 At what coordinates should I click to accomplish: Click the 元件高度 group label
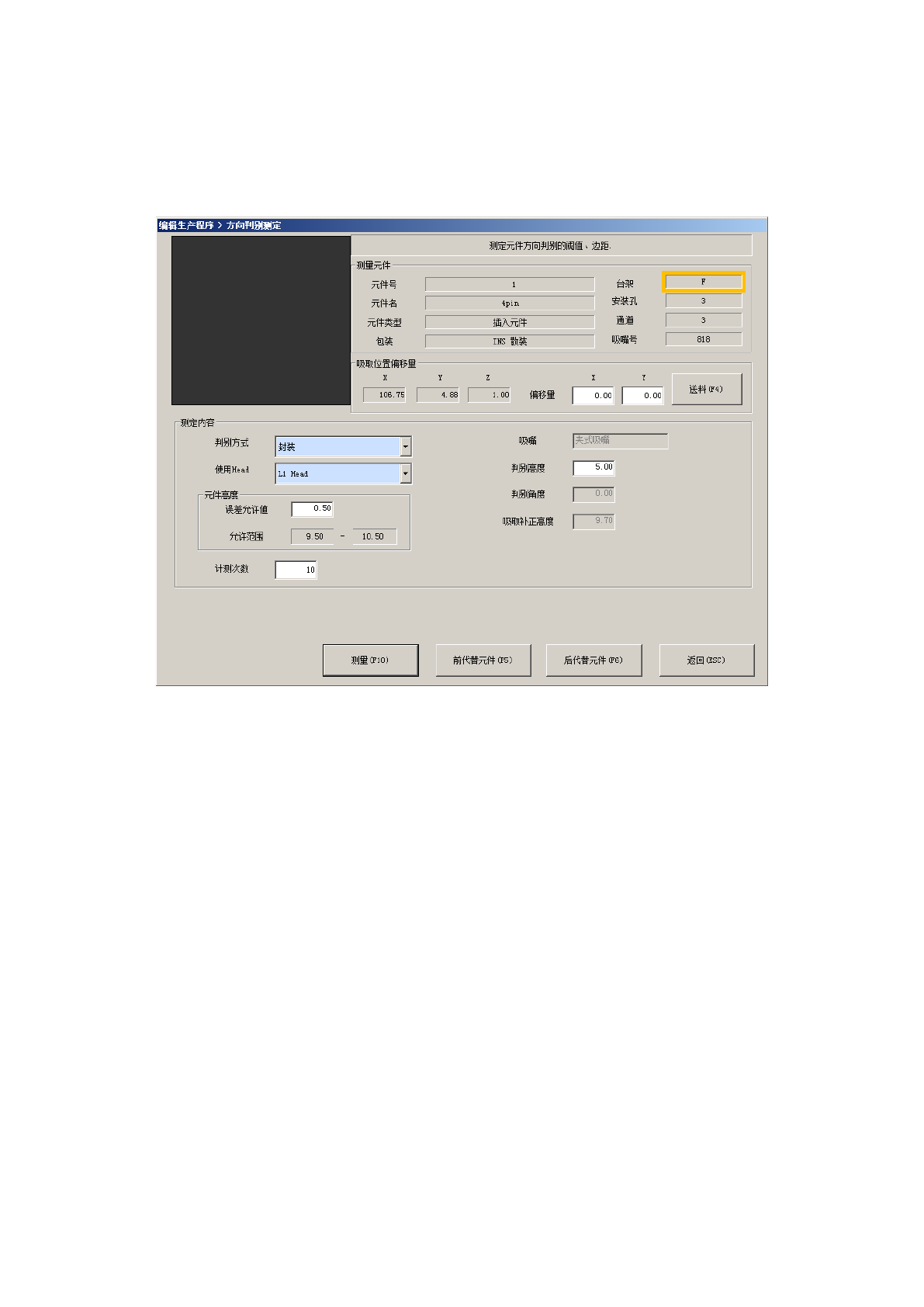[221, 495]
